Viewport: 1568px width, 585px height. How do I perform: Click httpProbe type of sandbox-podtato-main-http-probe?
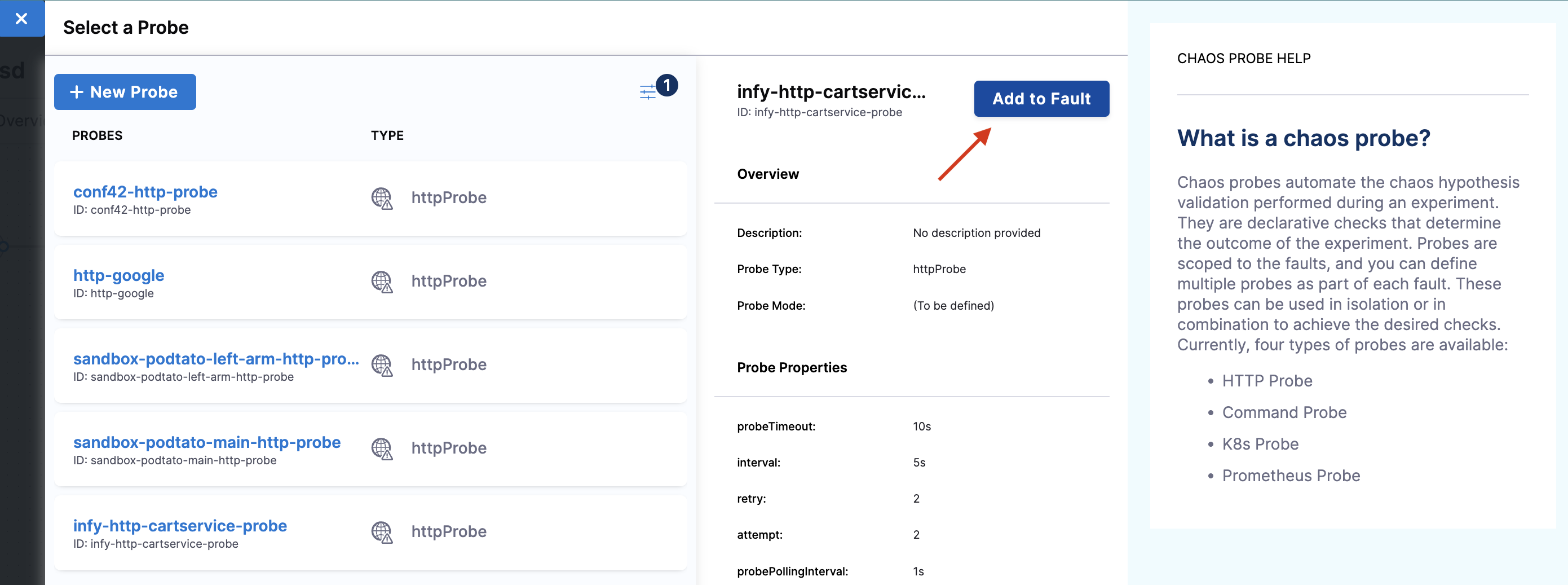pos(449,448)
